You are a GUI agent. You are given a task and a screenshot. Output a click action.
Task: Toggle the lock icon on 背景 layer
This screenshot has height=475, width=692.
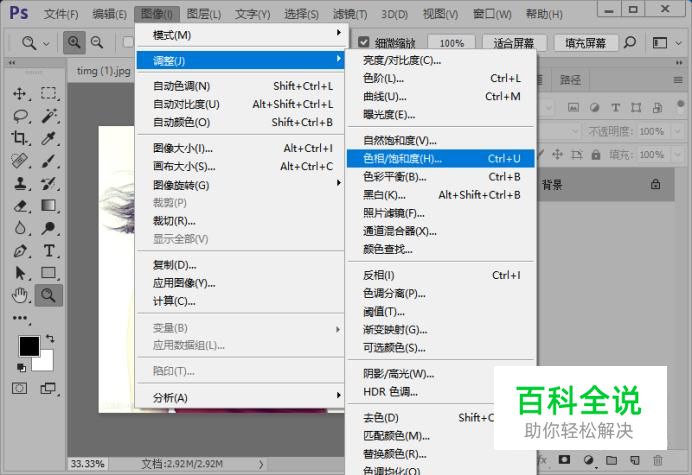[655, 184]
